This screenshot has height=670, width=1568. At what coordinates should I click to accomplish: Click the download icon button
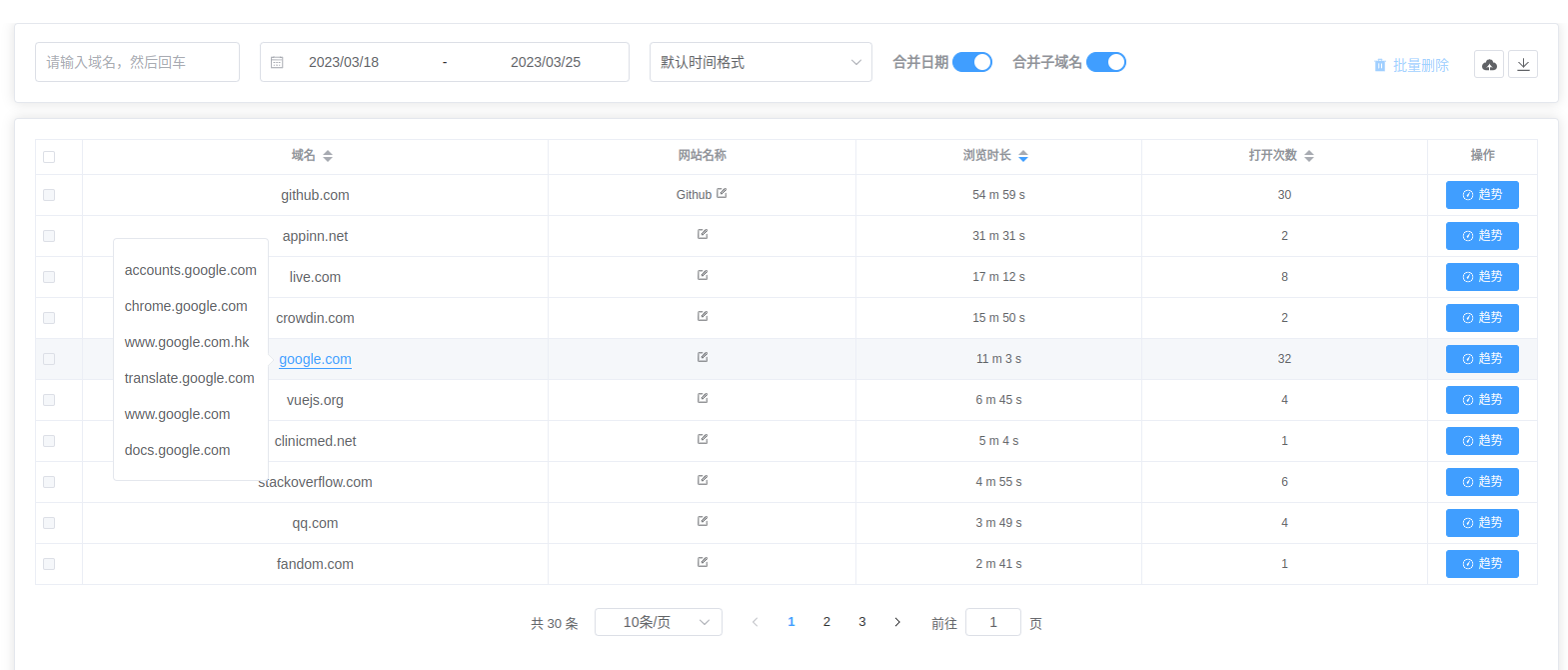coord(1523,65)
